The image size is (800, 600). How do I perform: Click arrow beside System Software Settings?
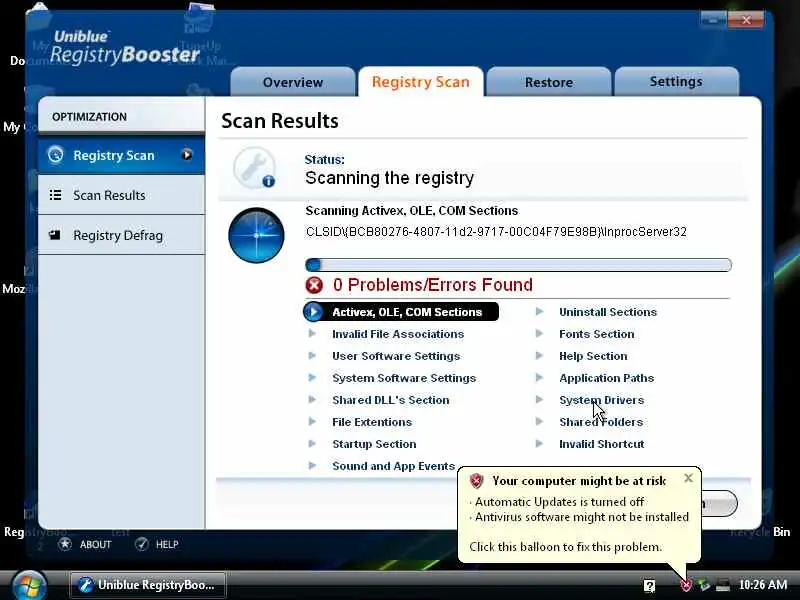point(312,378)
